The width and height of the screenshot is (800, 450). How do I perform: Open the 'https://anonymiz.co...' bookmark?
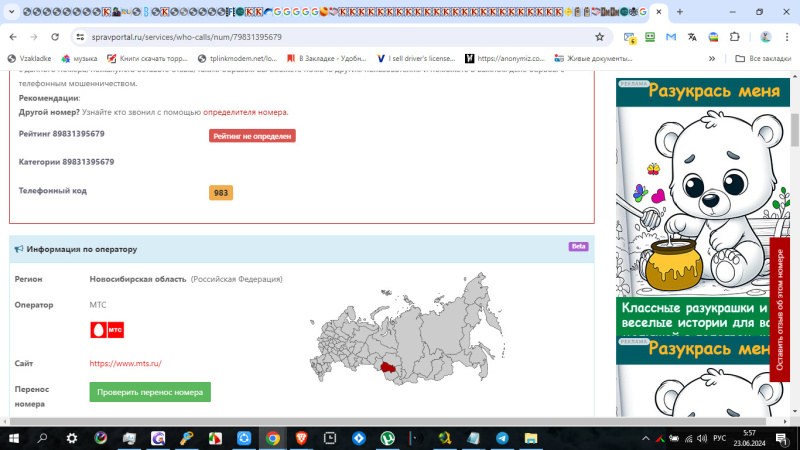click(x=505, y=59)
